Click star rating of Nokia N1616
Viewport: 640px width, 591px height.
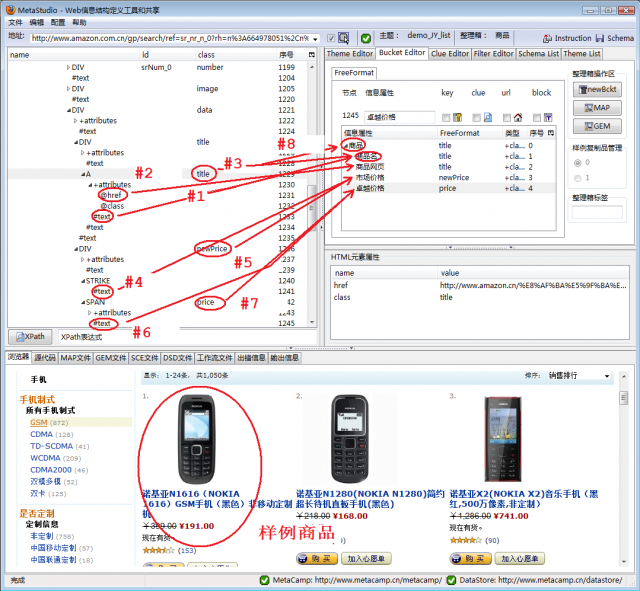[158, 551]
